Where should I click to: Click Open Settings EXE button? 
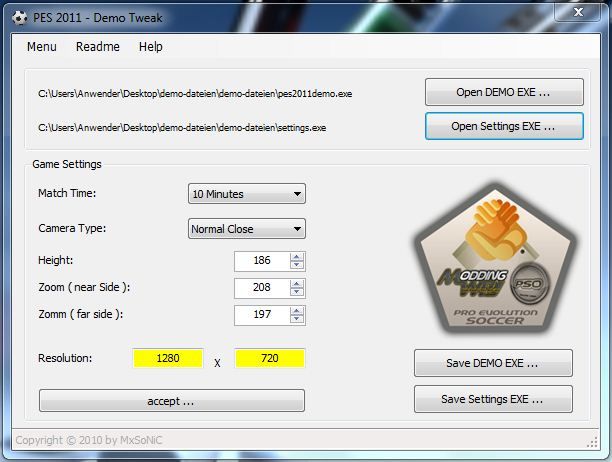504,127
